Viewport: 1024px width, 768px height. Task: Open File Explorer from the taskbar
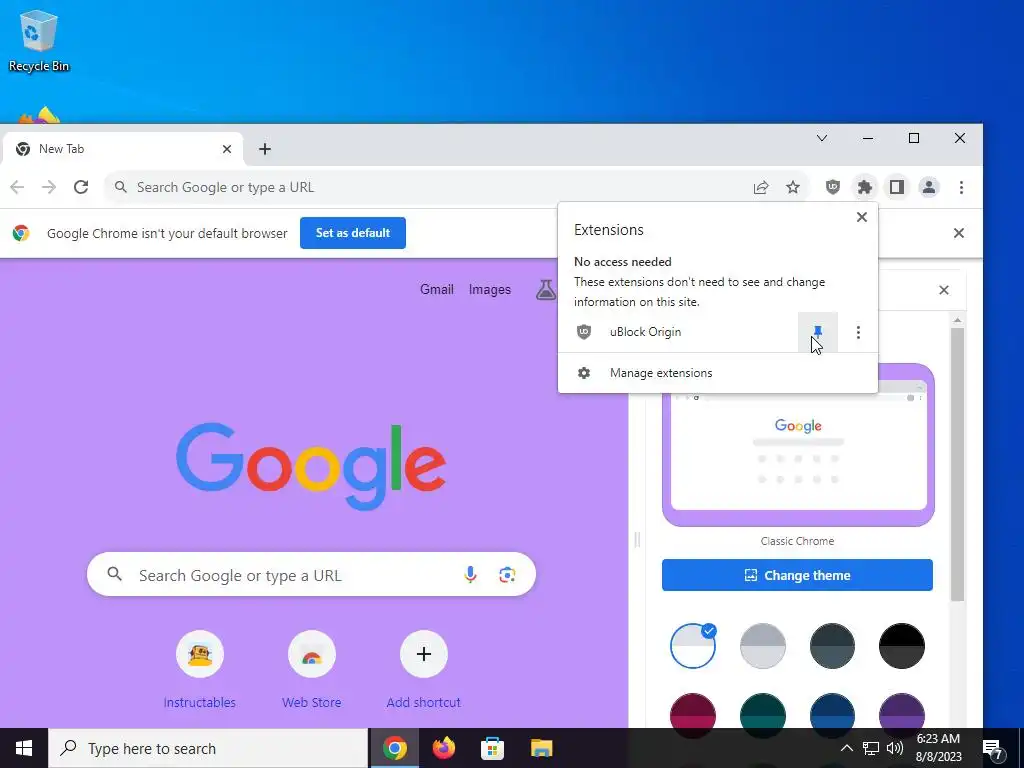coord(541,748)
